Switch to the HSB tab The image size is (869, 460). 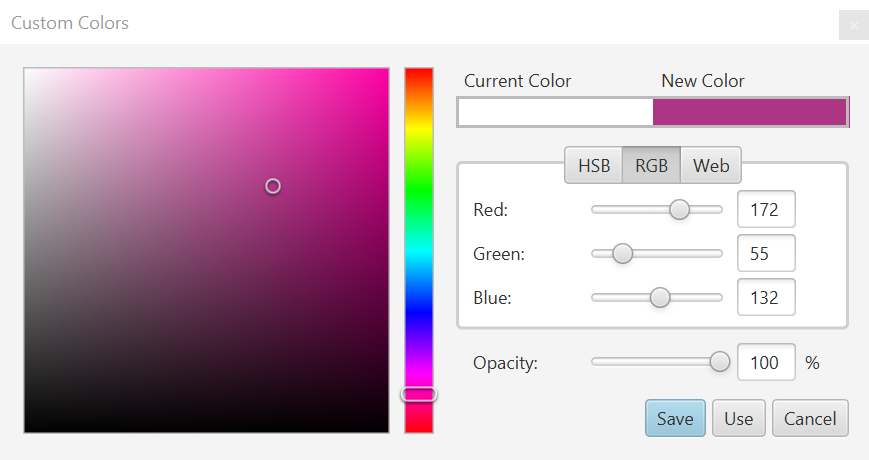coord(594,165)
